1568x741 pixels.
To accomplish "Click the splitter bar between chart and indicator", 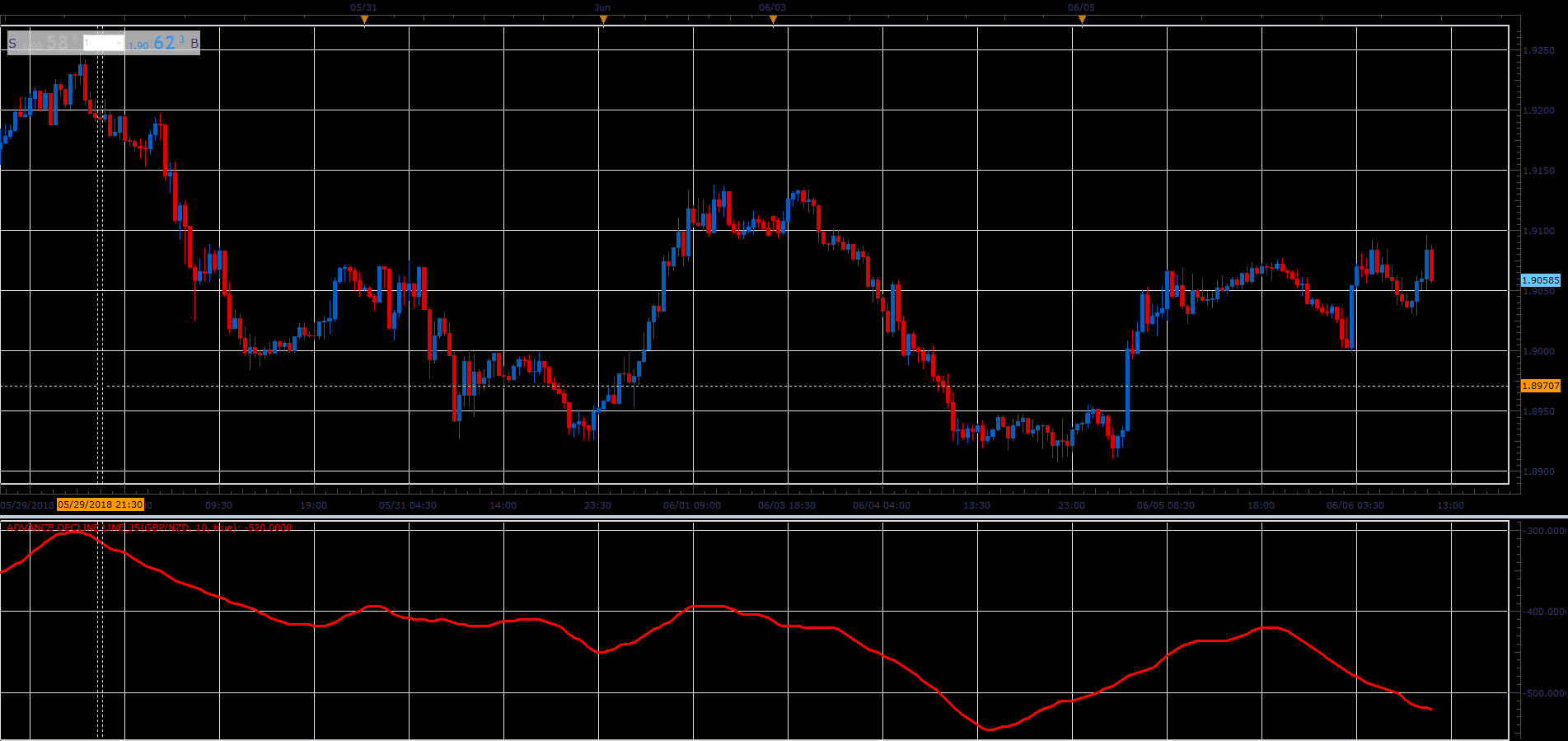I will (784, 516).
